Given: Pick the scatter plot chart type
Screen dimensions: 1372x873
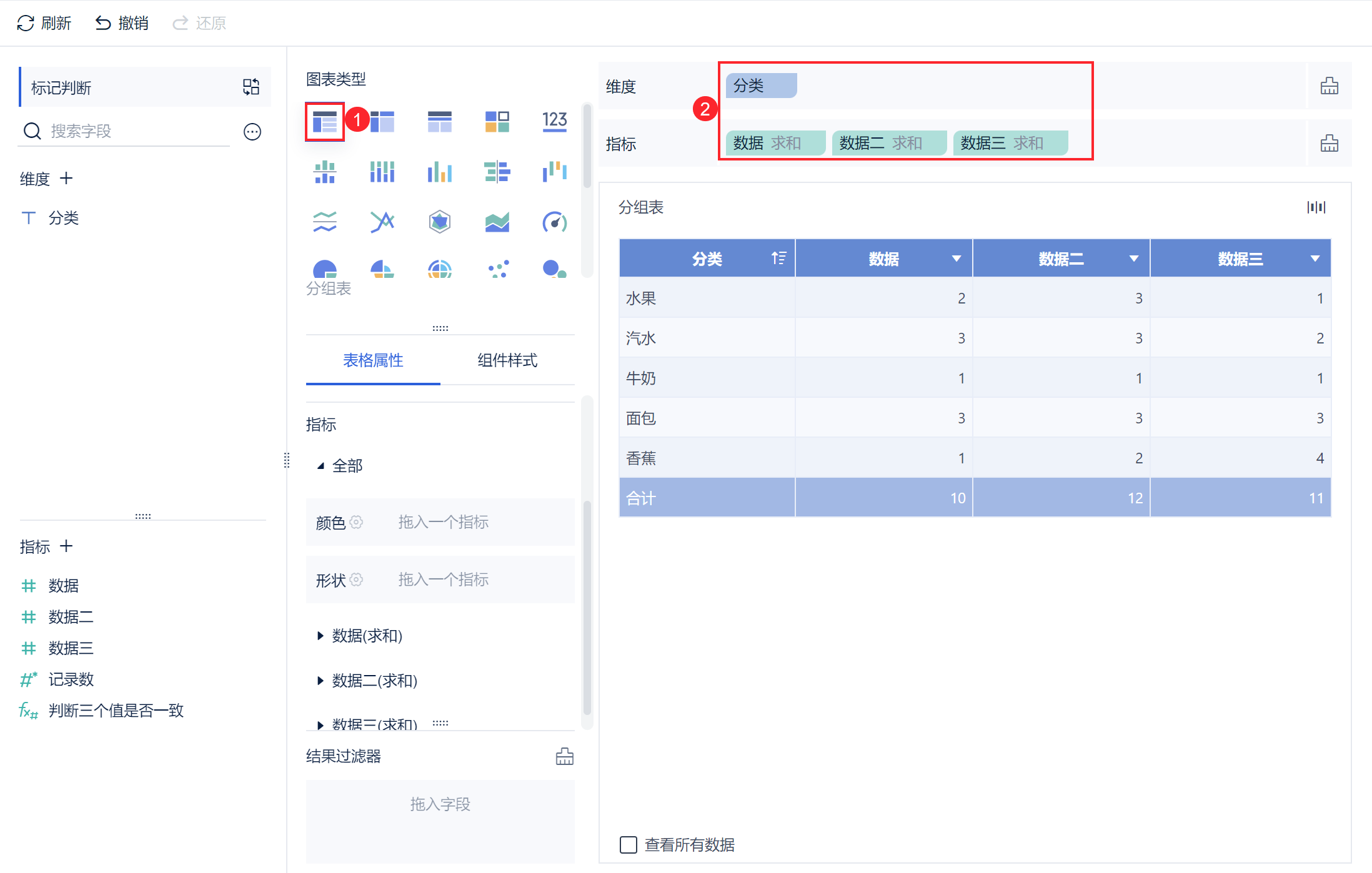Looking at the screenshot, I should [x=498, y=269].
